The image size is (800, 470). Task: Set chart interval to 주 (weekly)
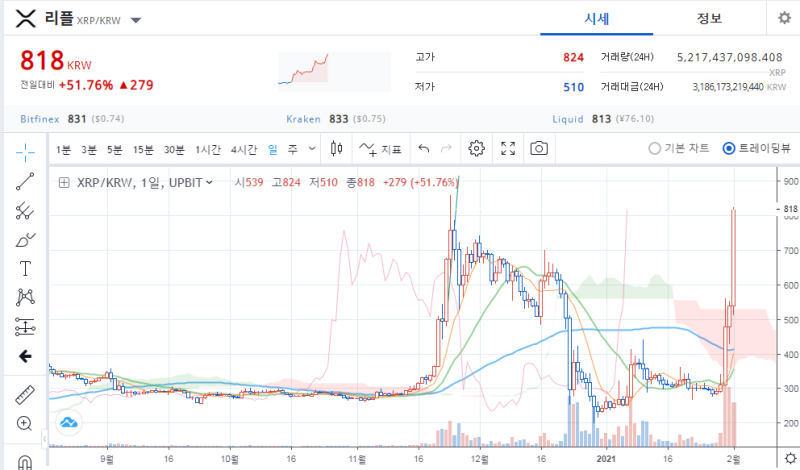292,149
